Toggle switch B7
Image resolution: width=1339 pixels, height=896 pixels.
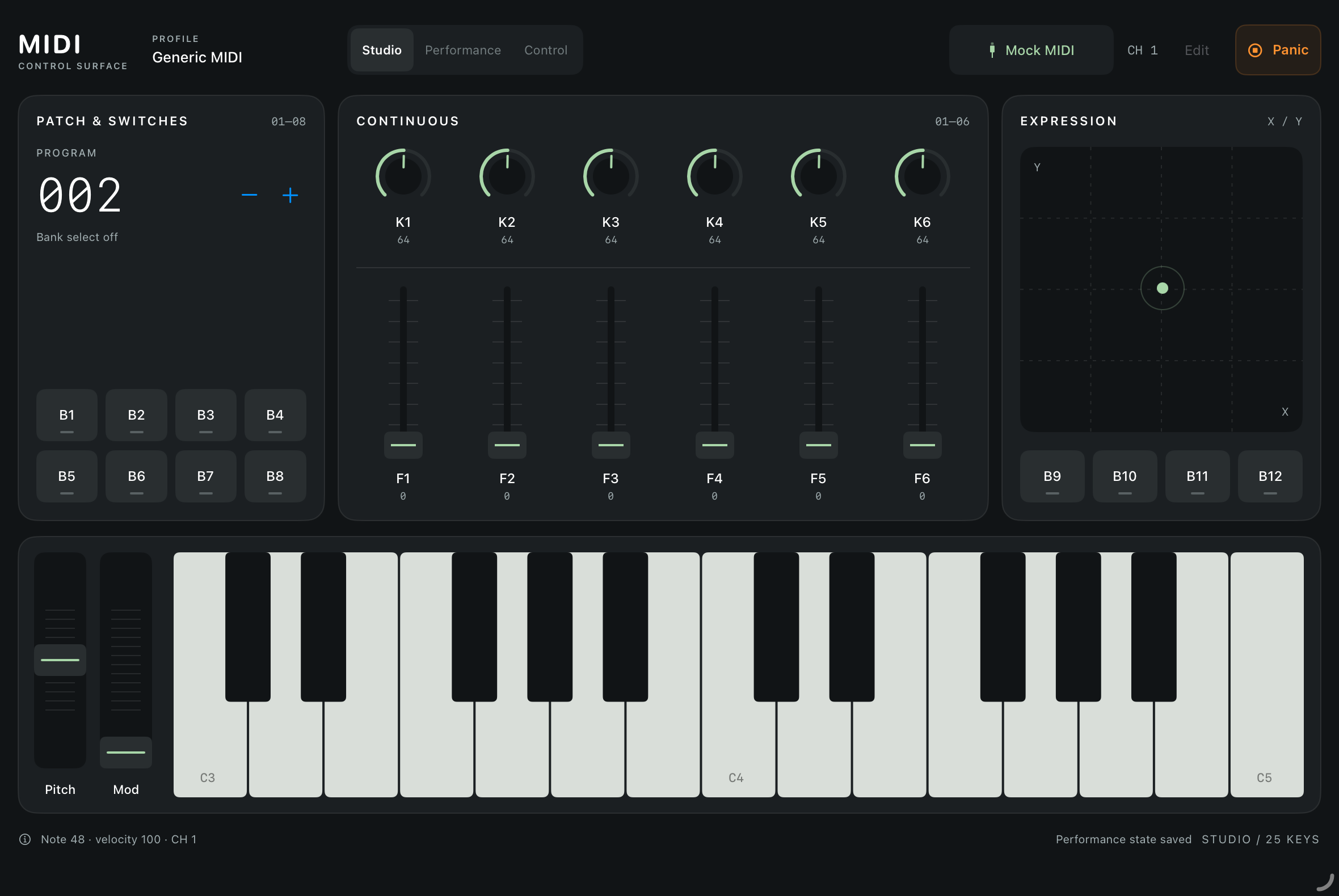pyautogui.click(x=206, y=476)
